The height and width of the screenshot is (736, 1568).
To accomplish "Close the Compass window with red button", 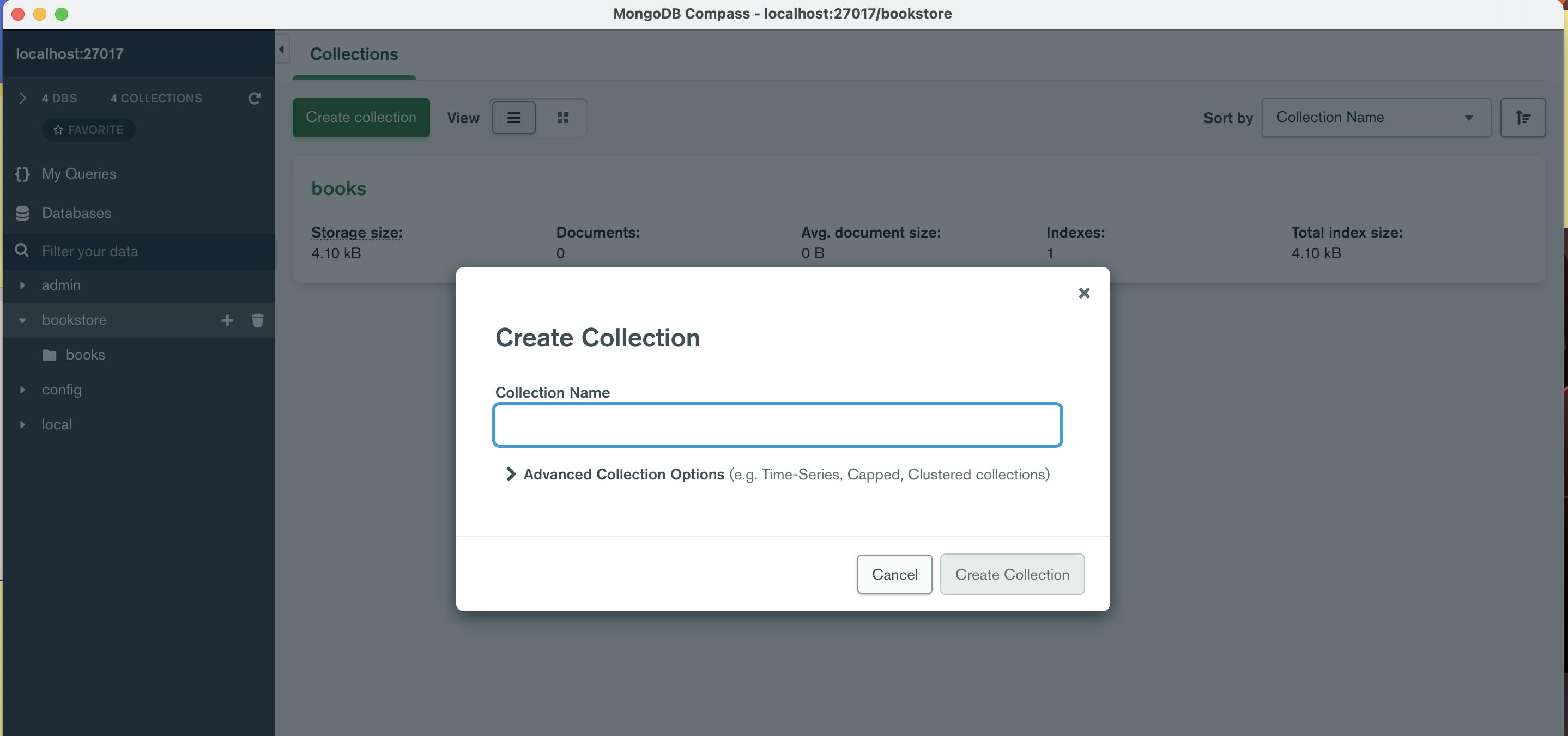I will click(17, 14).
